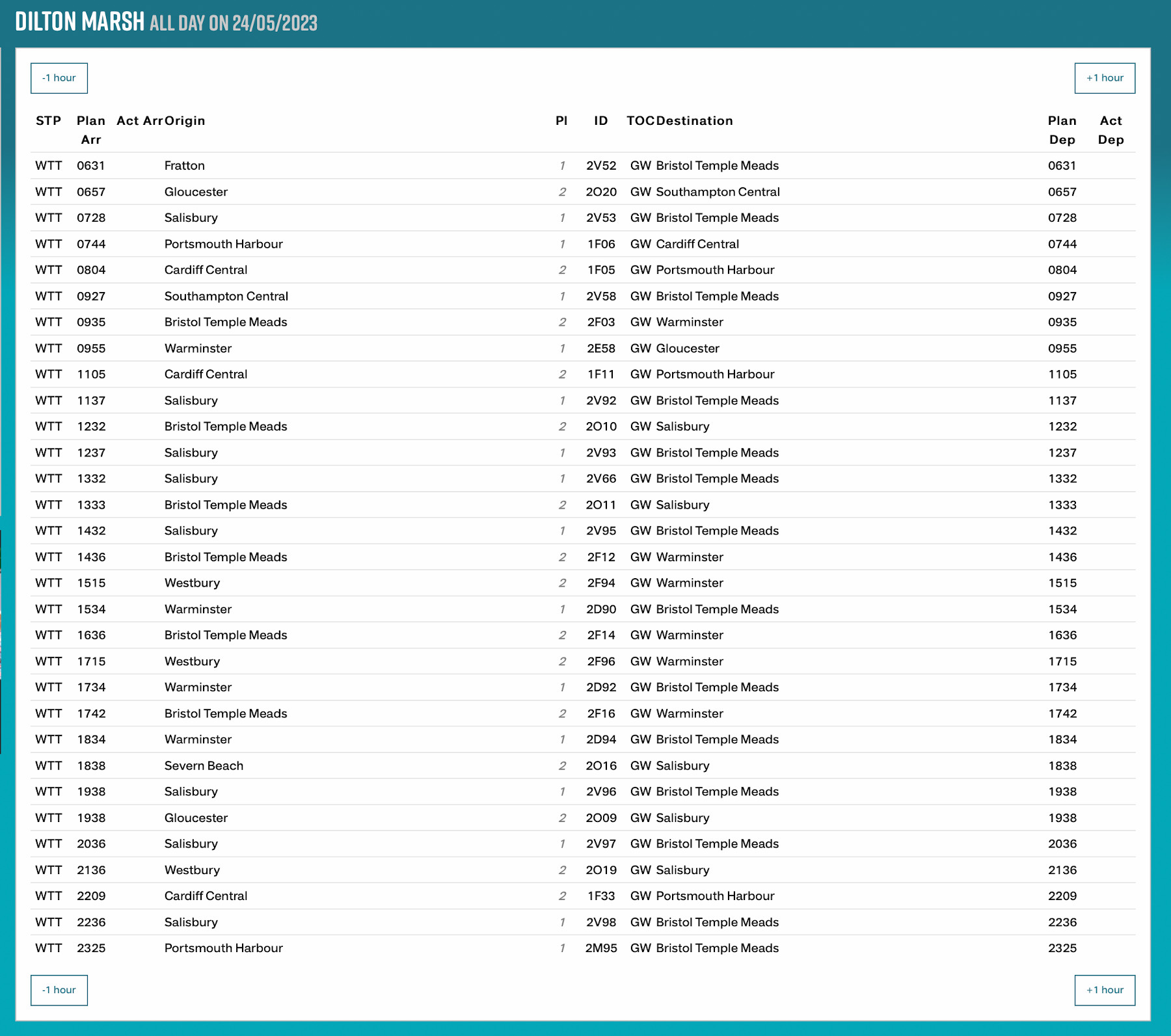Click the top '-1 hour' button

pos(59,78)
